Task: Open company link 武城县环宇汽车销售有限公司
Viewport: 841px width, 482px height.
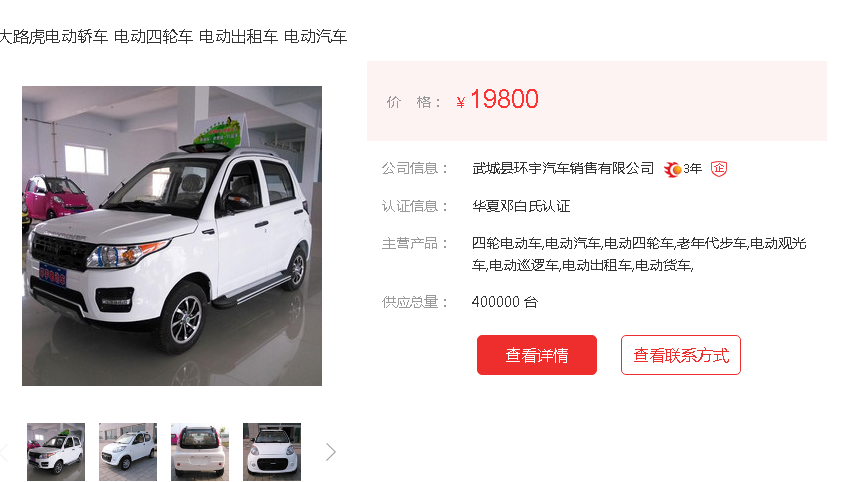Action: click(x=563, y=168)
